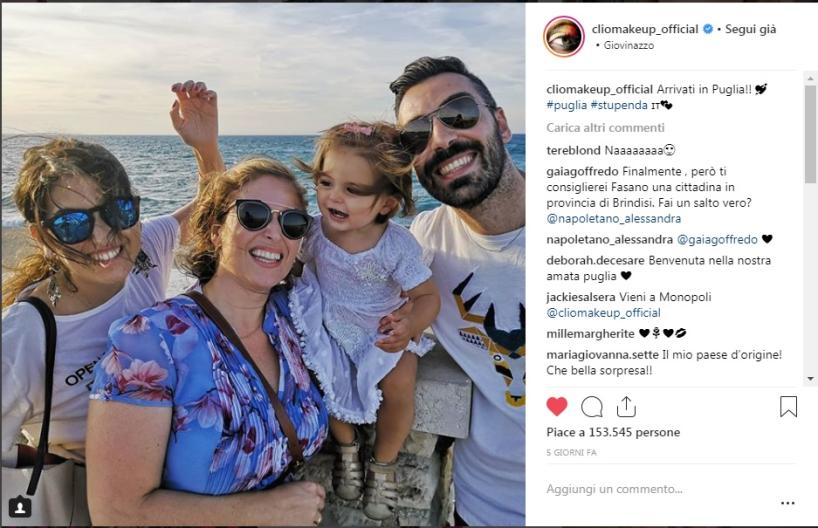Open the Giovinazzo location link
The width and height of the screenshot is (818, 528).
[x=629, y=45]
